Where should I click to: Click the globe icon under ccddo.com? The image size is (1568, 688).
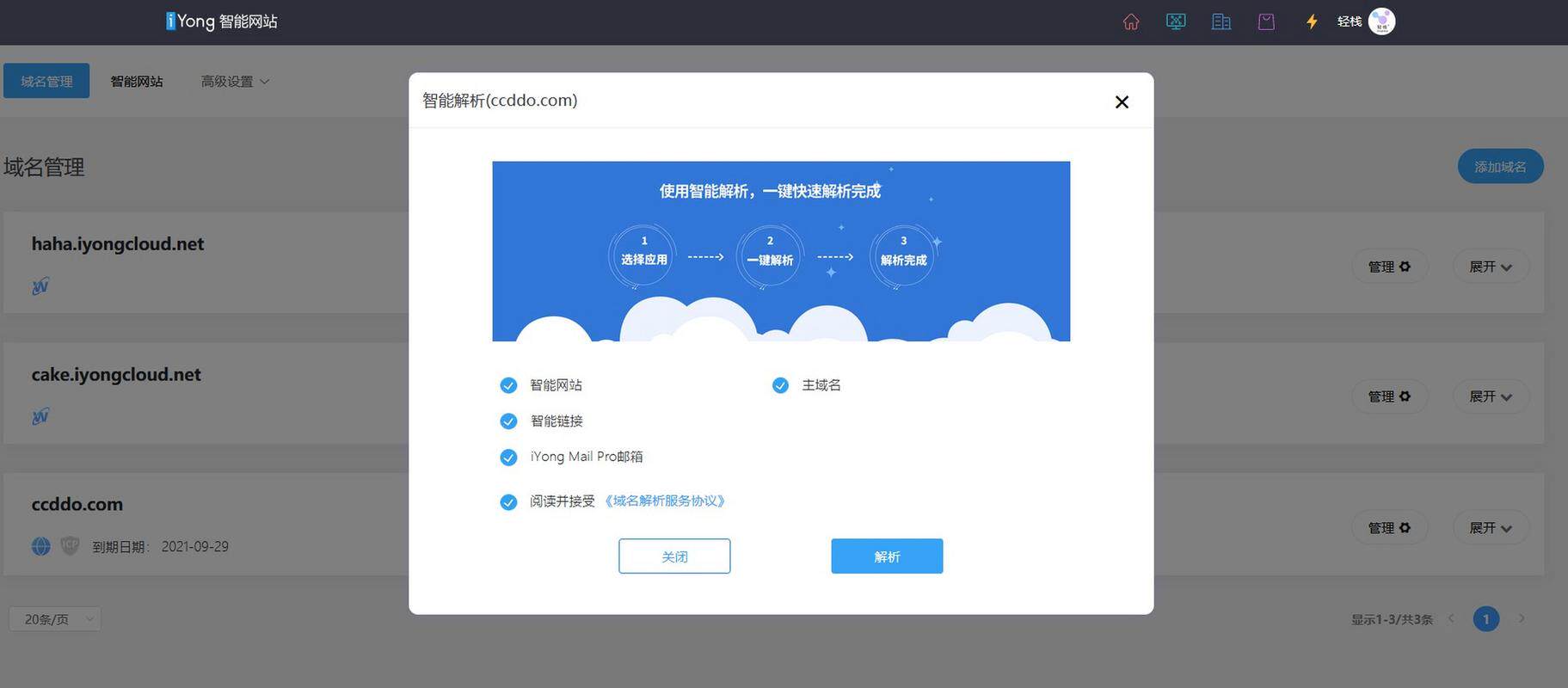[x=41, y=546]
